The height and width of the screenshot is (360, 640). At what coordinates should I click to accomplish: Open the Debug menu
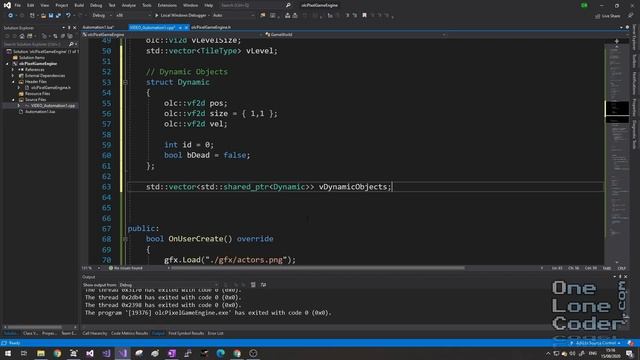(96, 5)
